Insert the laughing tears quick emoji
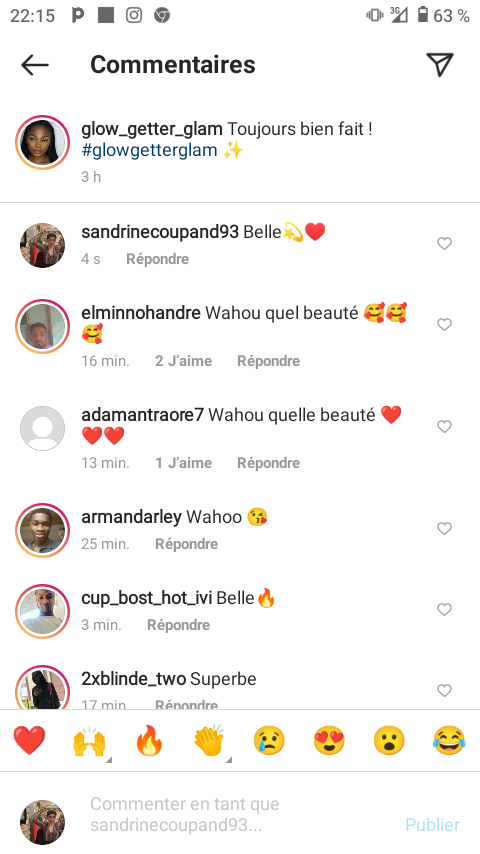The height and width of the screenshot is (854, 480). point(449,740)
